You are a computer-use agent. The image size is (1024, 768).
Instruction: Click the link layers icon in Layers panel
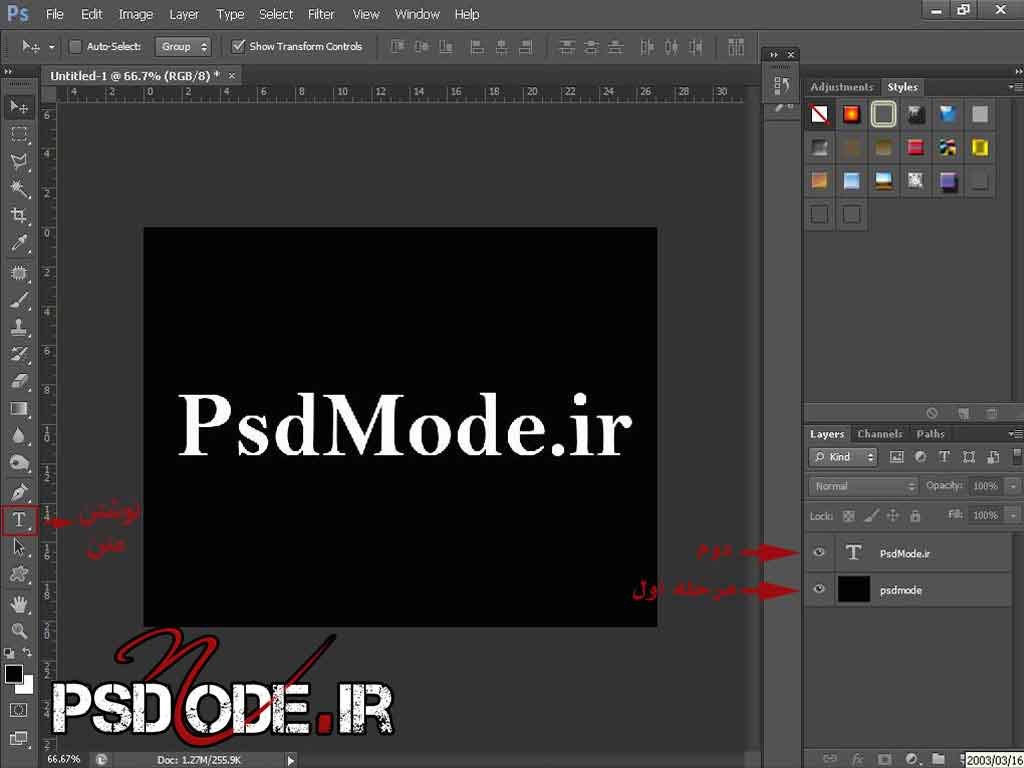coord(830,759)
